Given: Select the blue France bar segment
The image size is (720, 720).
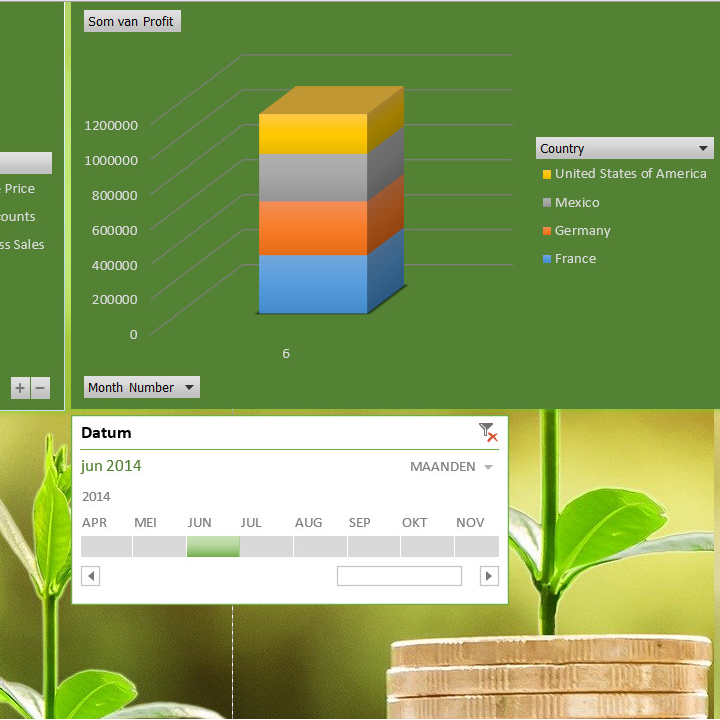Looking at the screenshot, I should click(312, 284).
